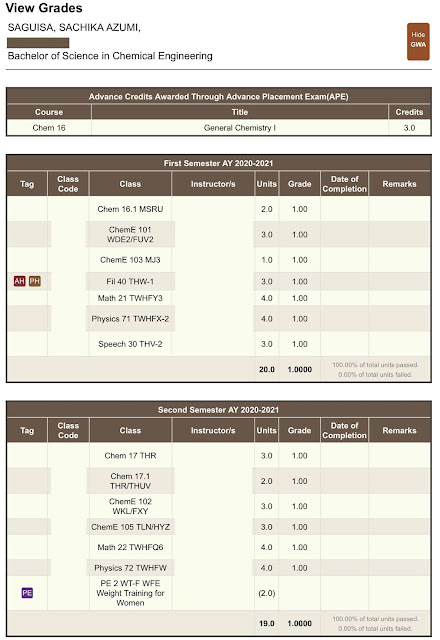Click the Chem 16 course cell
This screenshot has width=440, height=640.
(x=49, y=128)
